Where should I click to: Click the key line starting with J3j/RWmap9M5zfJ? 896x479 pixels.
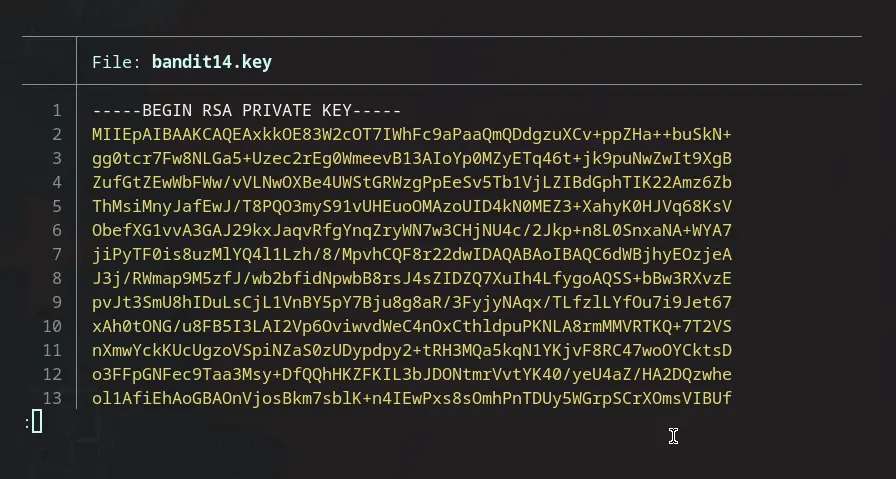coord(411,279)
